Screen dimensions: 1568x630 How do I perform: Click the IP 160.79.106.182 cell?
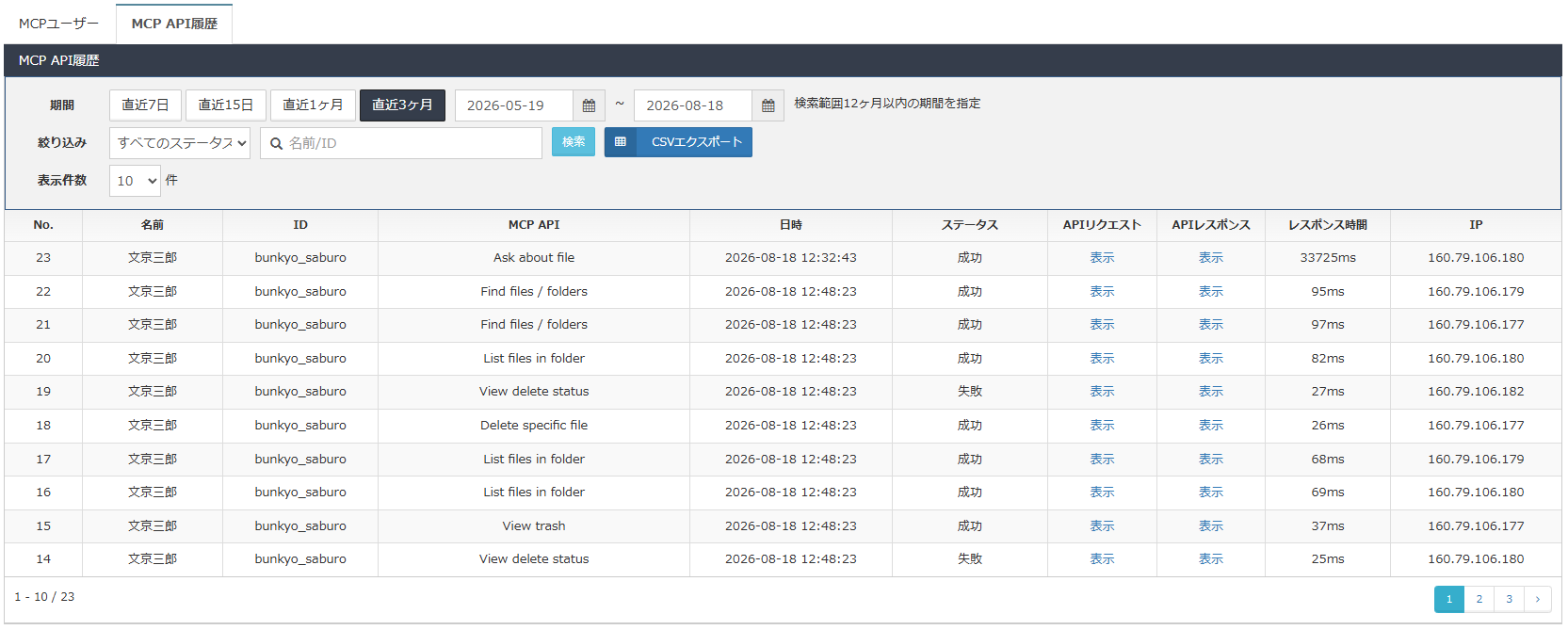point(1476,392)
